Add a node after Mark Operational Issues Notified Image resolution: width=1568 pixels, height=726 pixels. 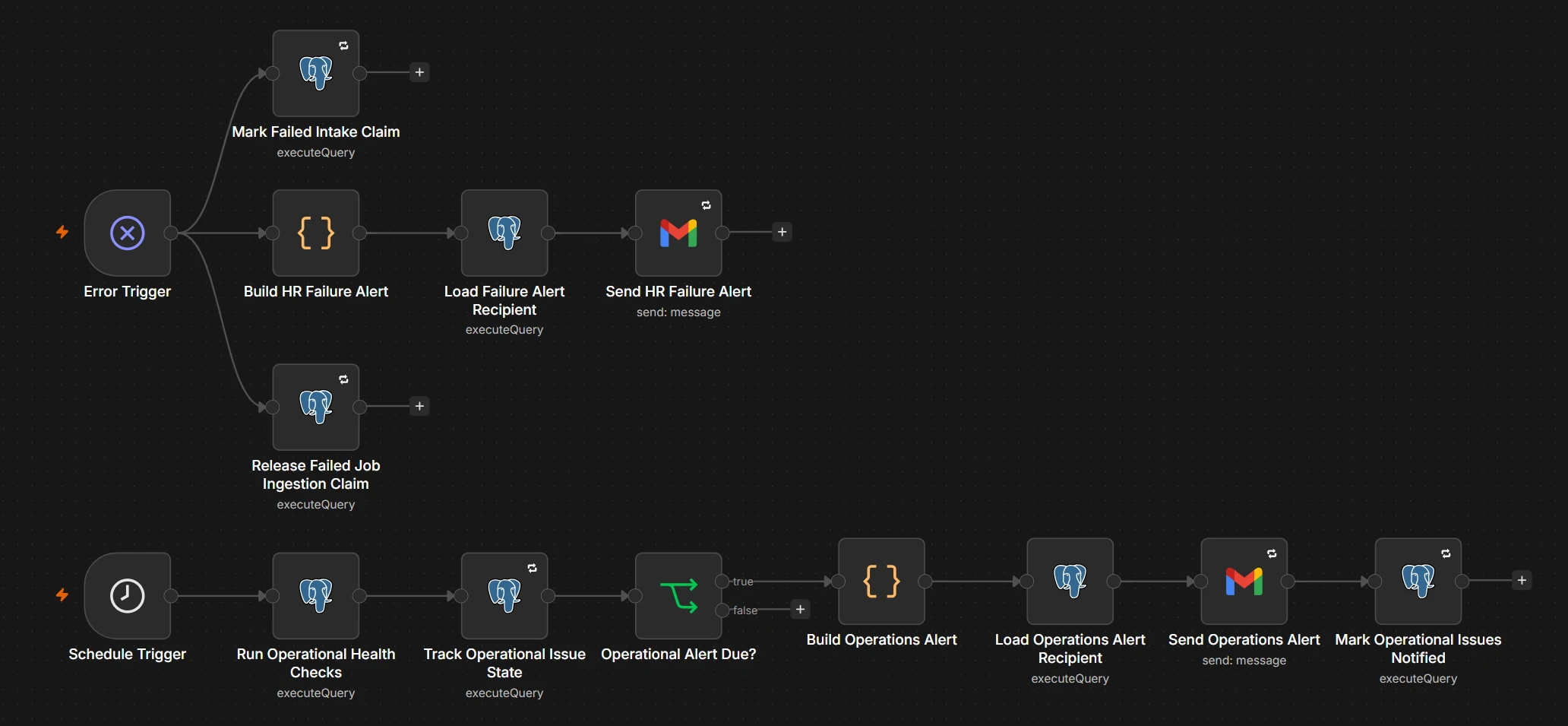[x=1522, y=581]
